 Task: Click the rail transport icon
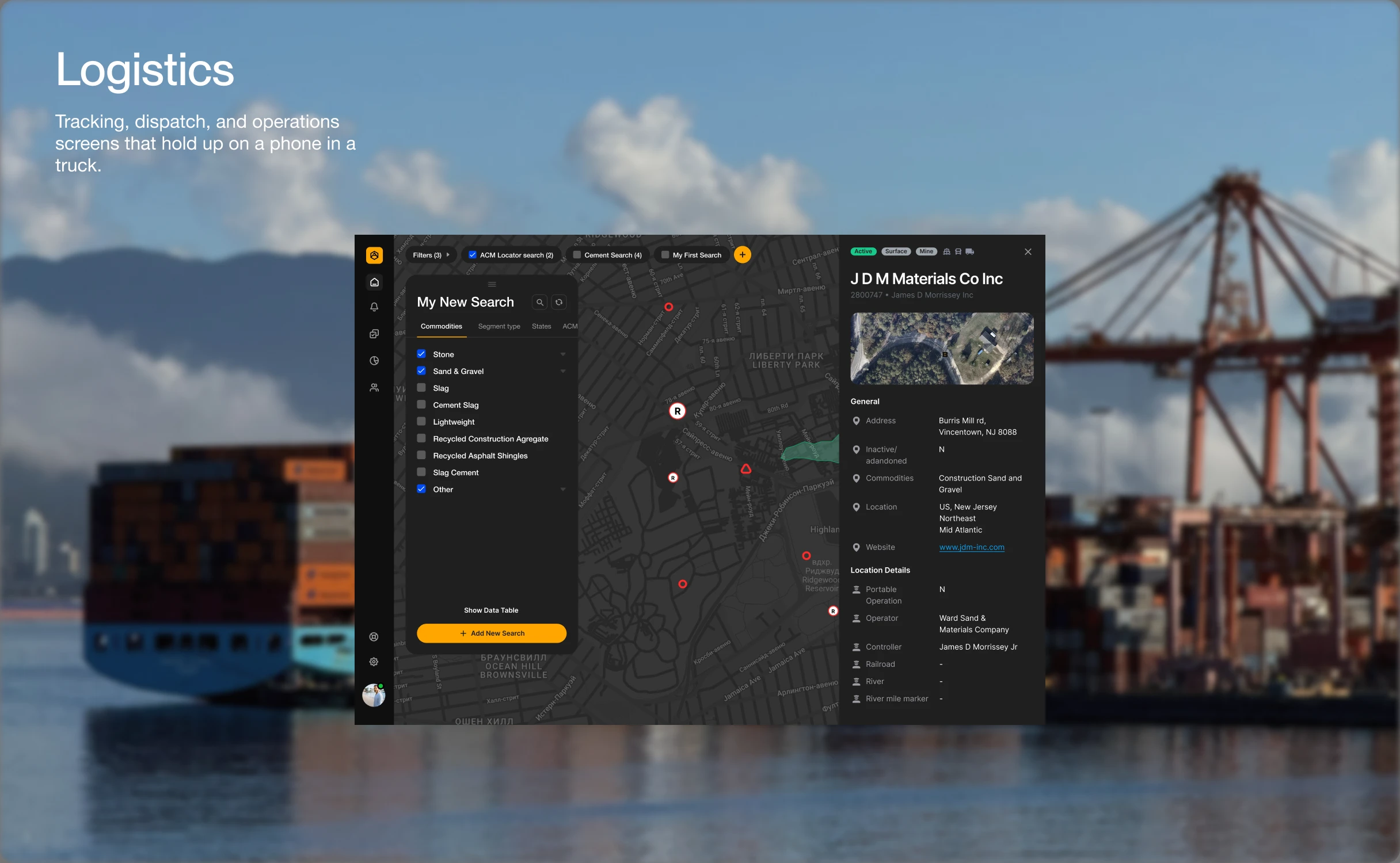click(x=958, y=251)
